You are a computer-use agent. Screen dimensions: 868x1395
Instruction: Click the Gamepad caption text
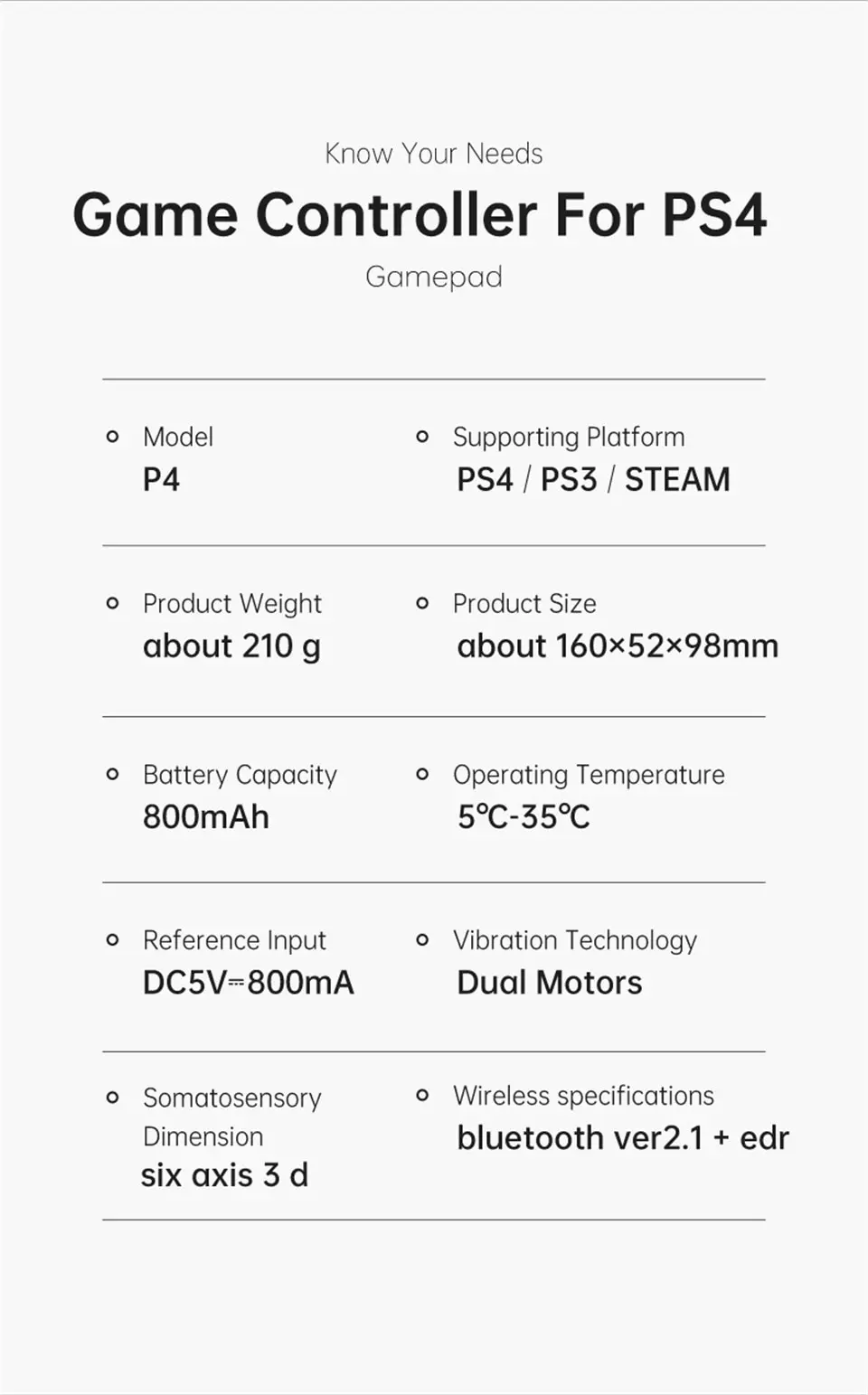[x=434, y=278]
